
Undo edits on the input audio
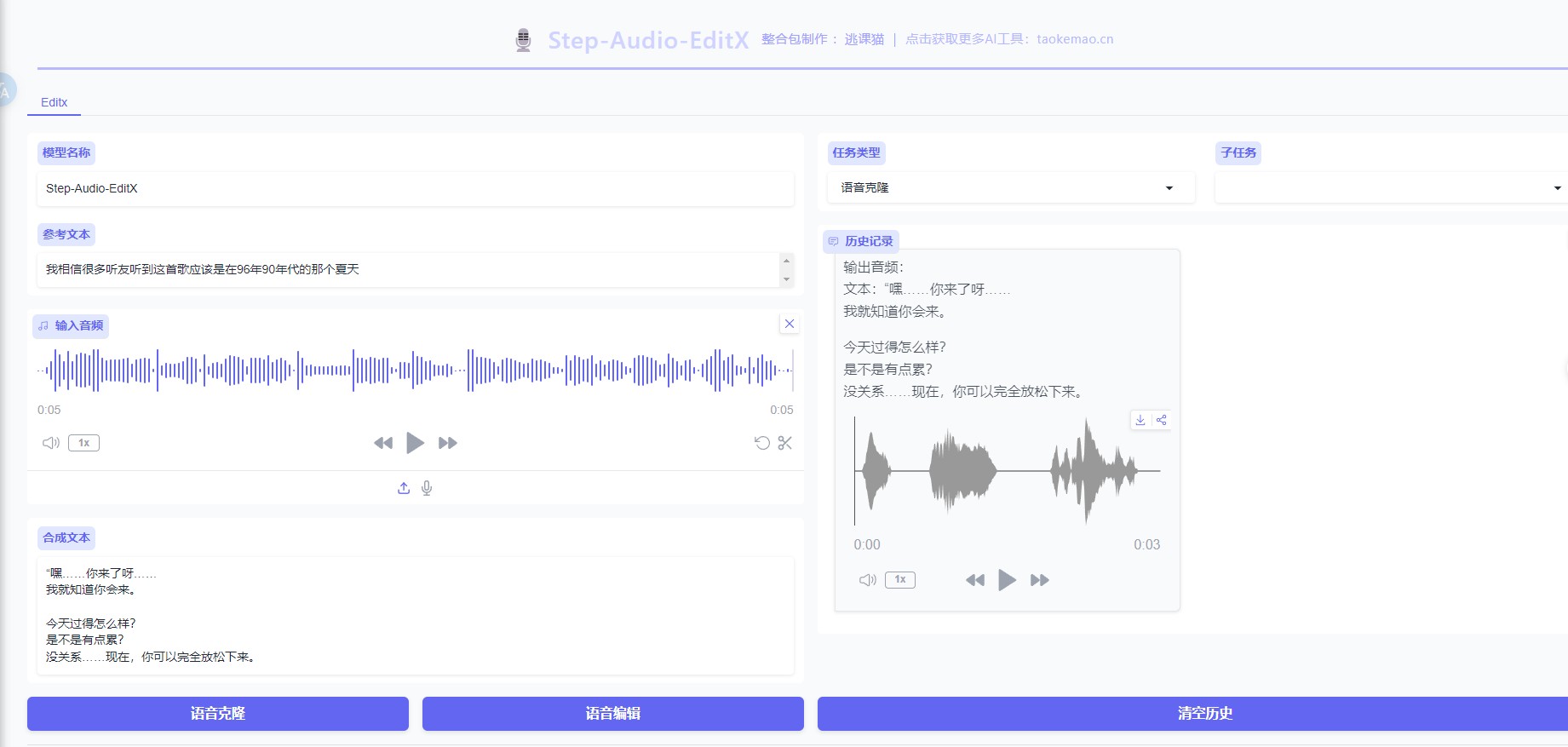762,443
